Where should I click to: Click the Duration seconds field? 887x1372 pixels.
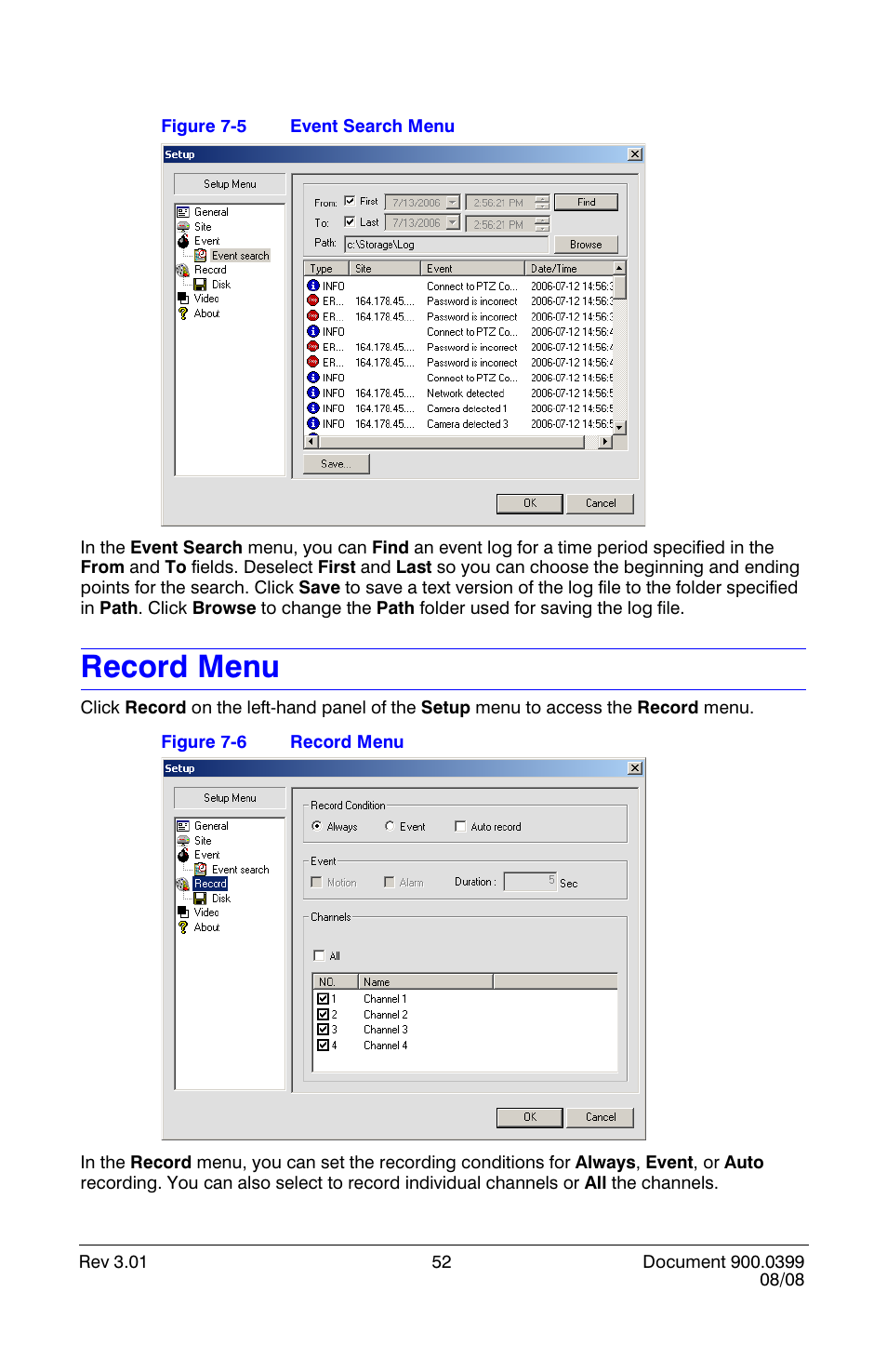coord(530,881)
